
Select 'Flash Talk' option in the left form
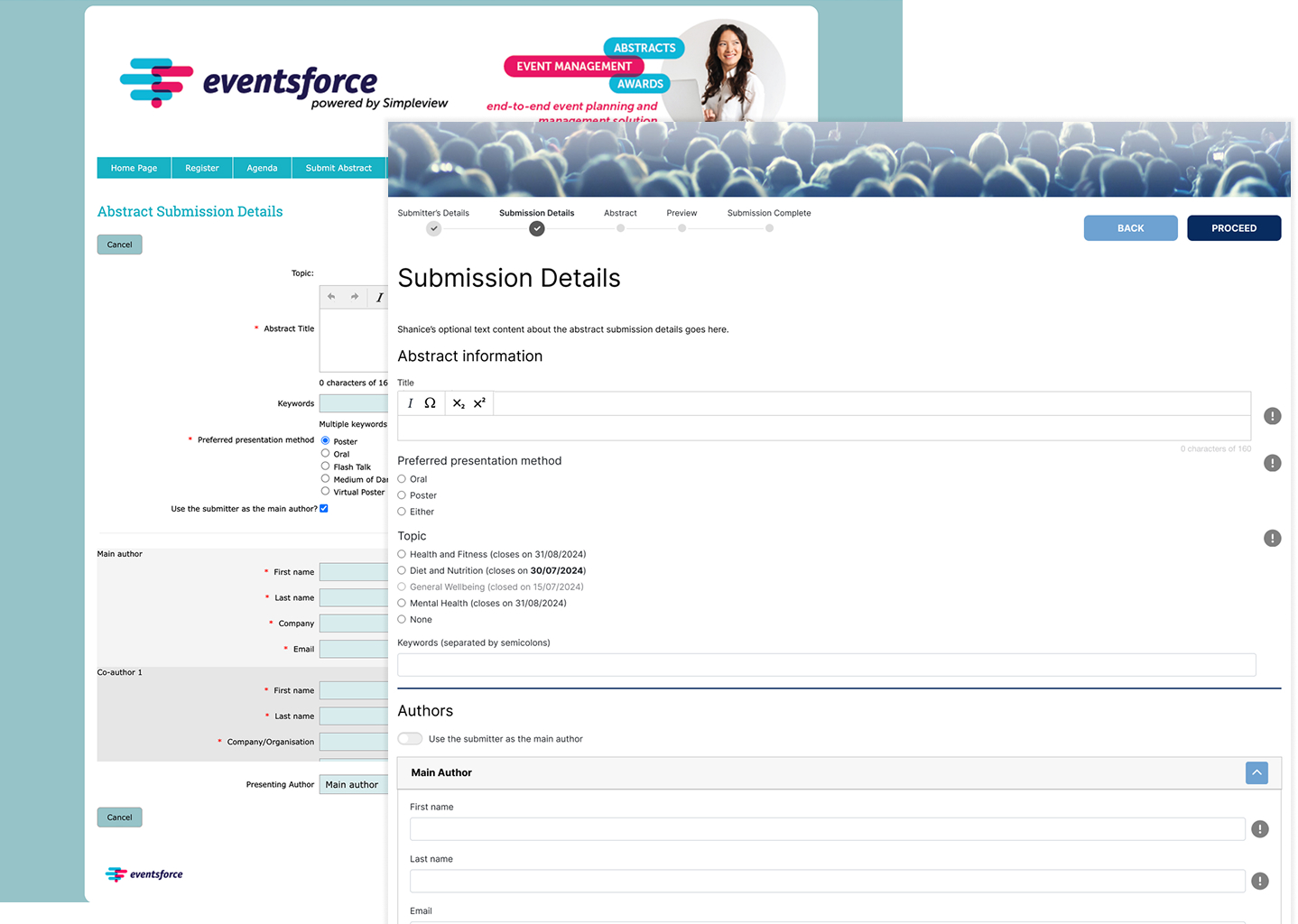[325, 467]
